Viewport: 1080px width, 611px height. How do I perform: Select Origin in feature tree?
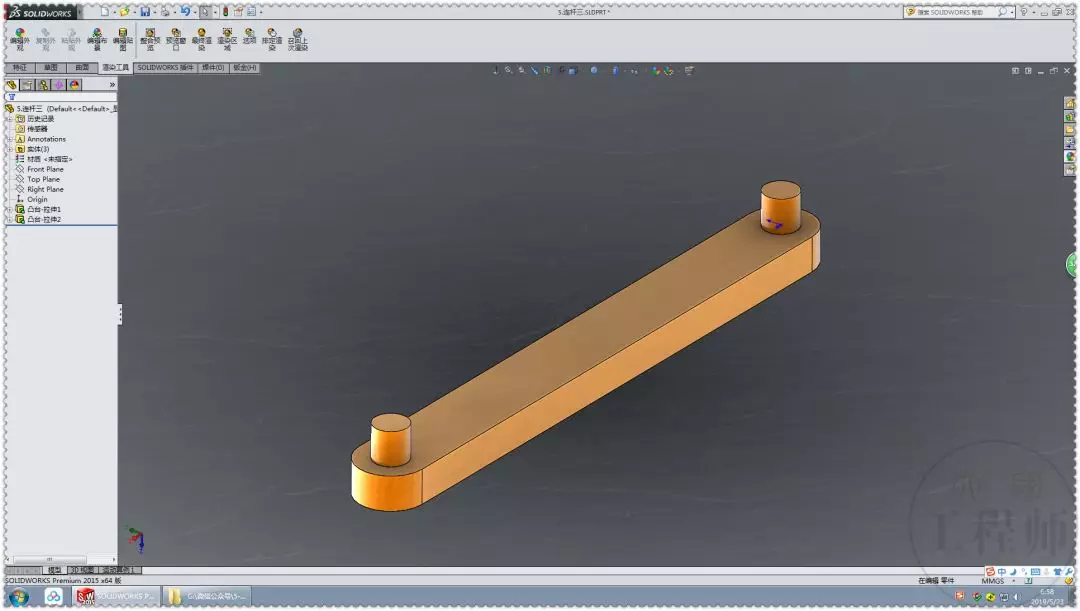click(37, 199)
